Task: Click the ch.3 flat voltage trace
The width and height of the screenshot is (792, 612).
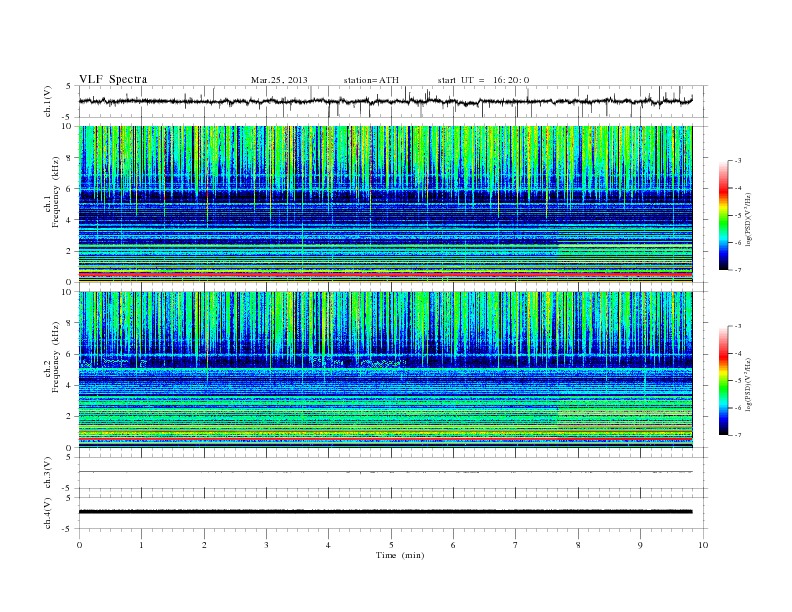Action: point(385,472)
